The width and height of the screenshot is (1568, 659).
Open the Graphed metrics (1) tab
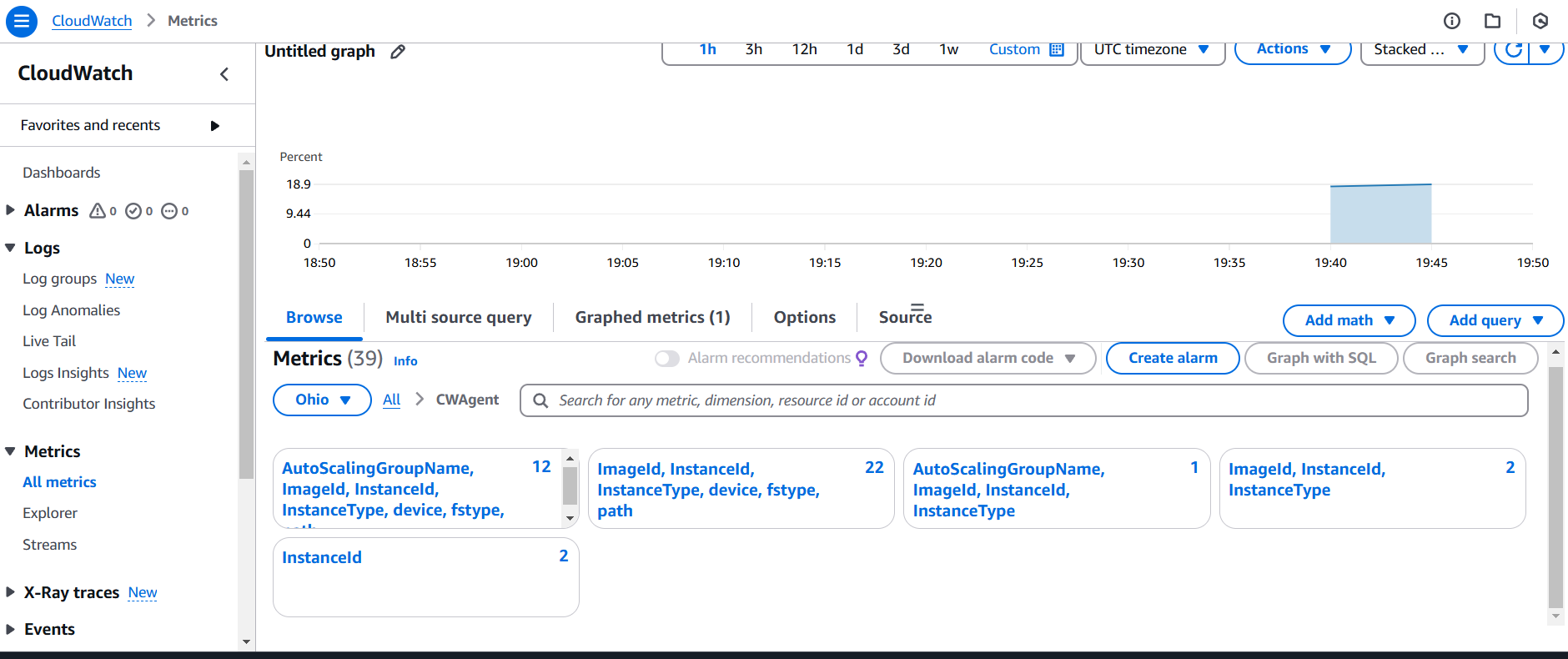pos(652,317)
